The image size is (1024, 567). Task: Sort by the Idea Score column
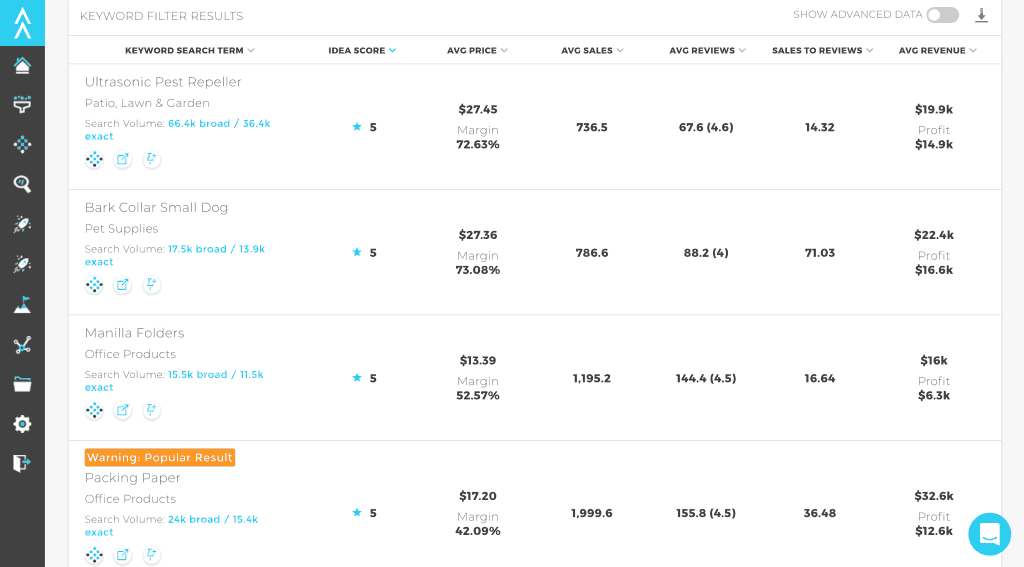(362, 50)
